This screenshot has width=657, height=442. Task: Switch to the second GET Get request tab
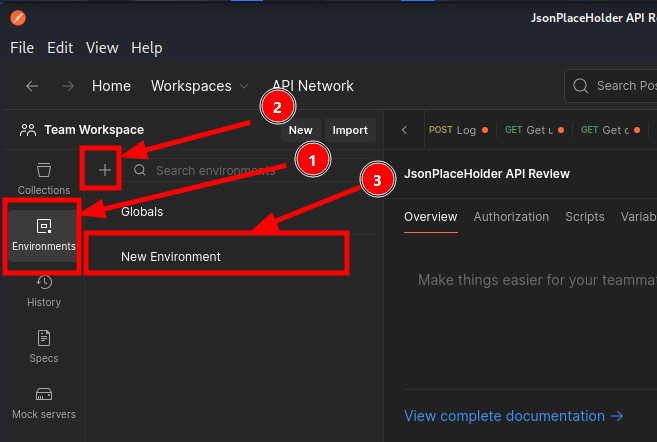pos(610,130)
